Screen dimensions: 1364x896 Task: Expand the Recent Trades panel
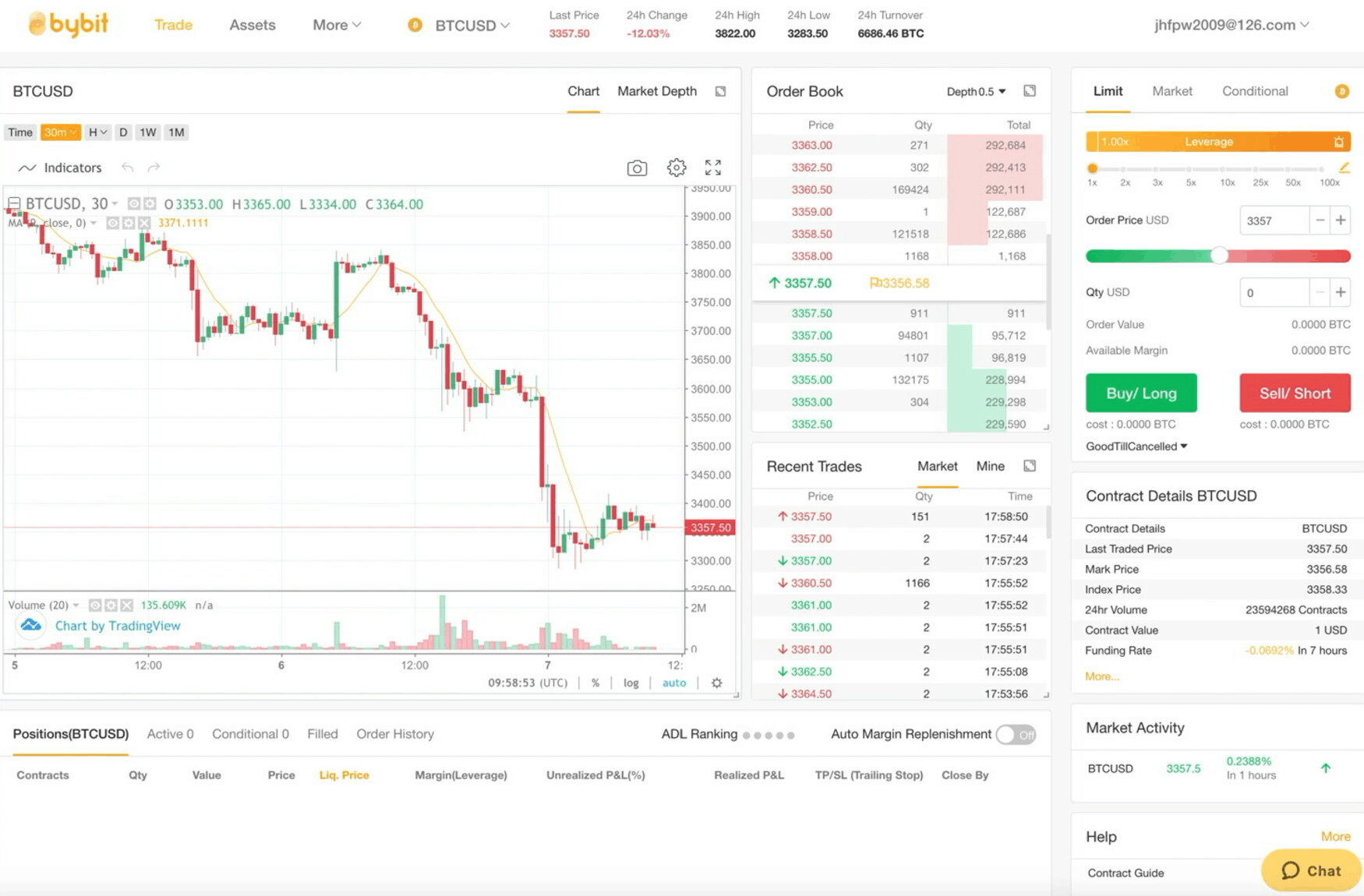[x=1030, y=466]
